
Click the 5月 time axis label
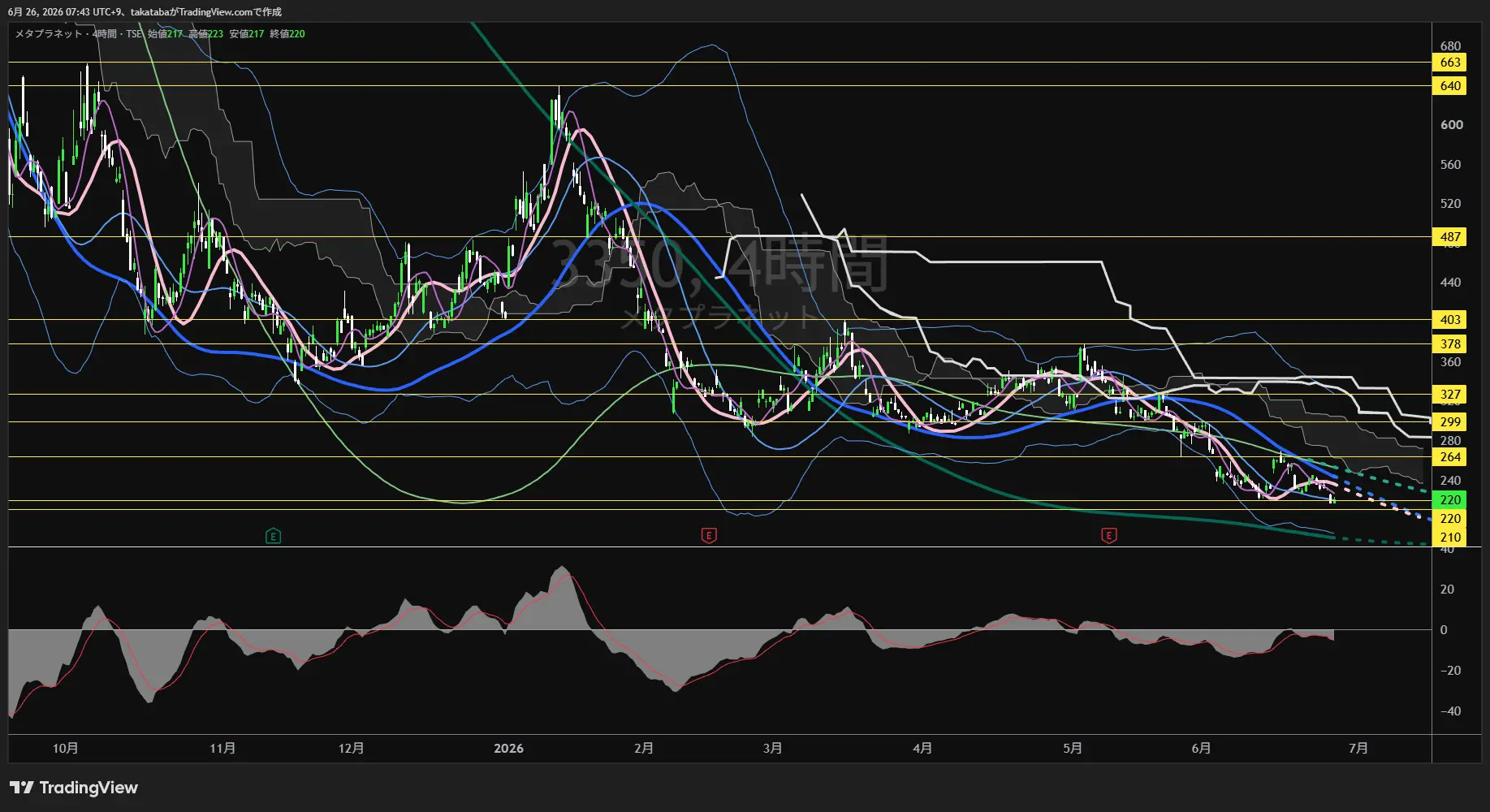1072,748
